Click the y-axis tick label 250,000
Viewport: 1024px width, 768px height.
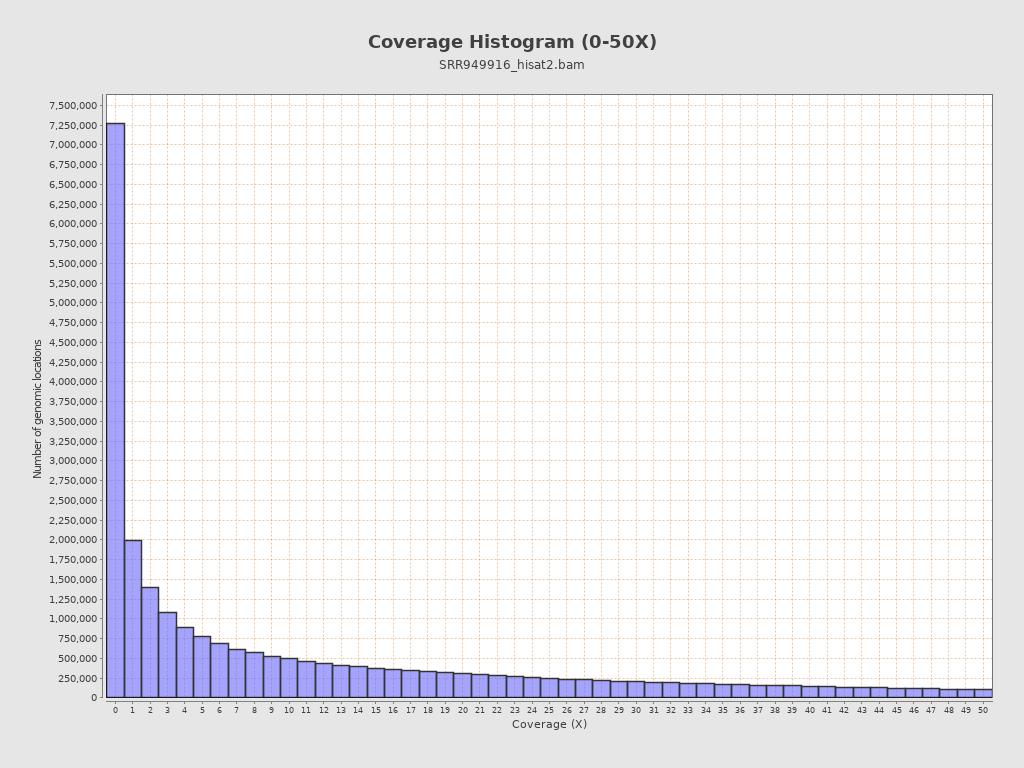pyautogui.click(x=77, y=678)
